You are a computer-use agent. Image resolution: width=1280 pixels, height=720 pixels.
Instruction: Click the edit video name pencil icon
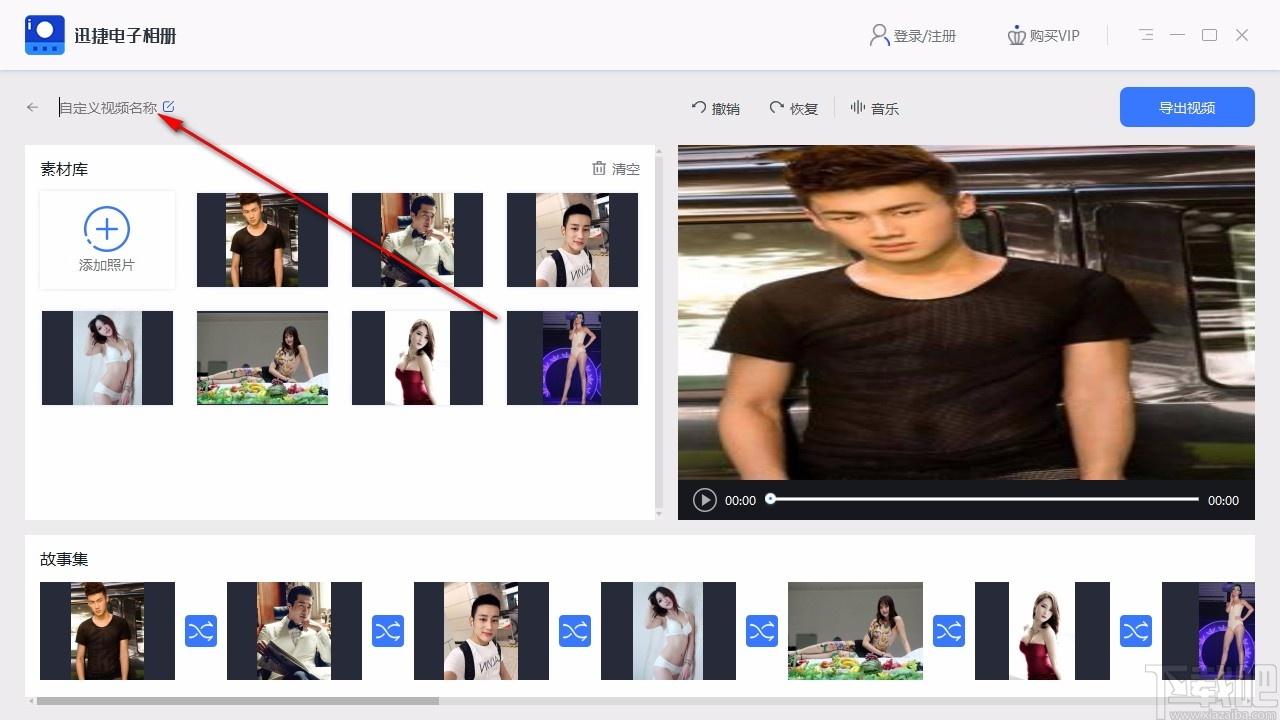[x=168, y=106]
